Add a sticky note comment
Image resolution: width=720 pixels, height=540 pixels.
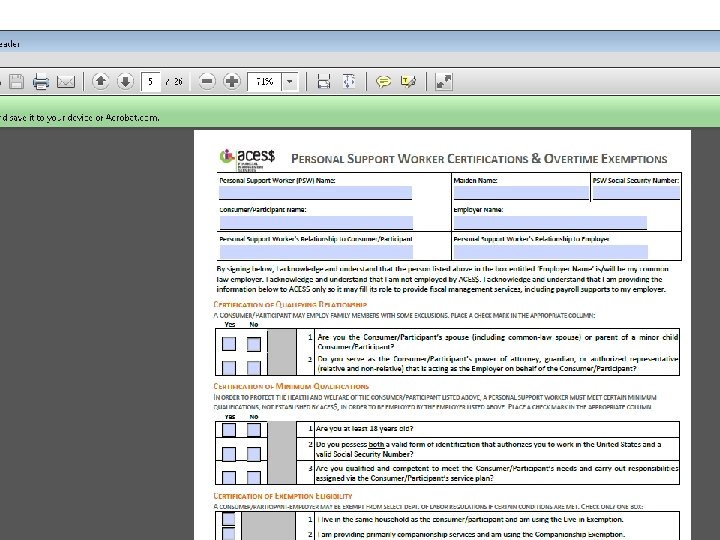click(383, 82)
